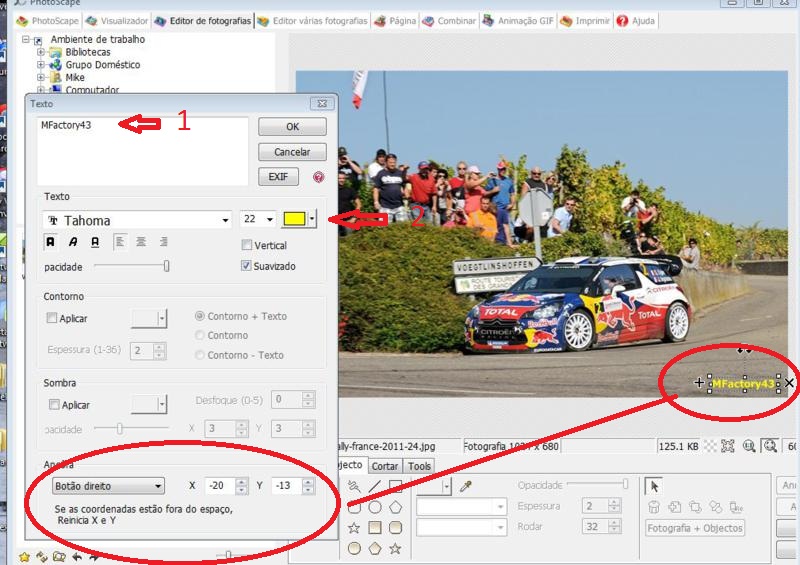This screenshot has width=800, height=565.
Task: Click the MFactory43 text input box
Action: 142,151
